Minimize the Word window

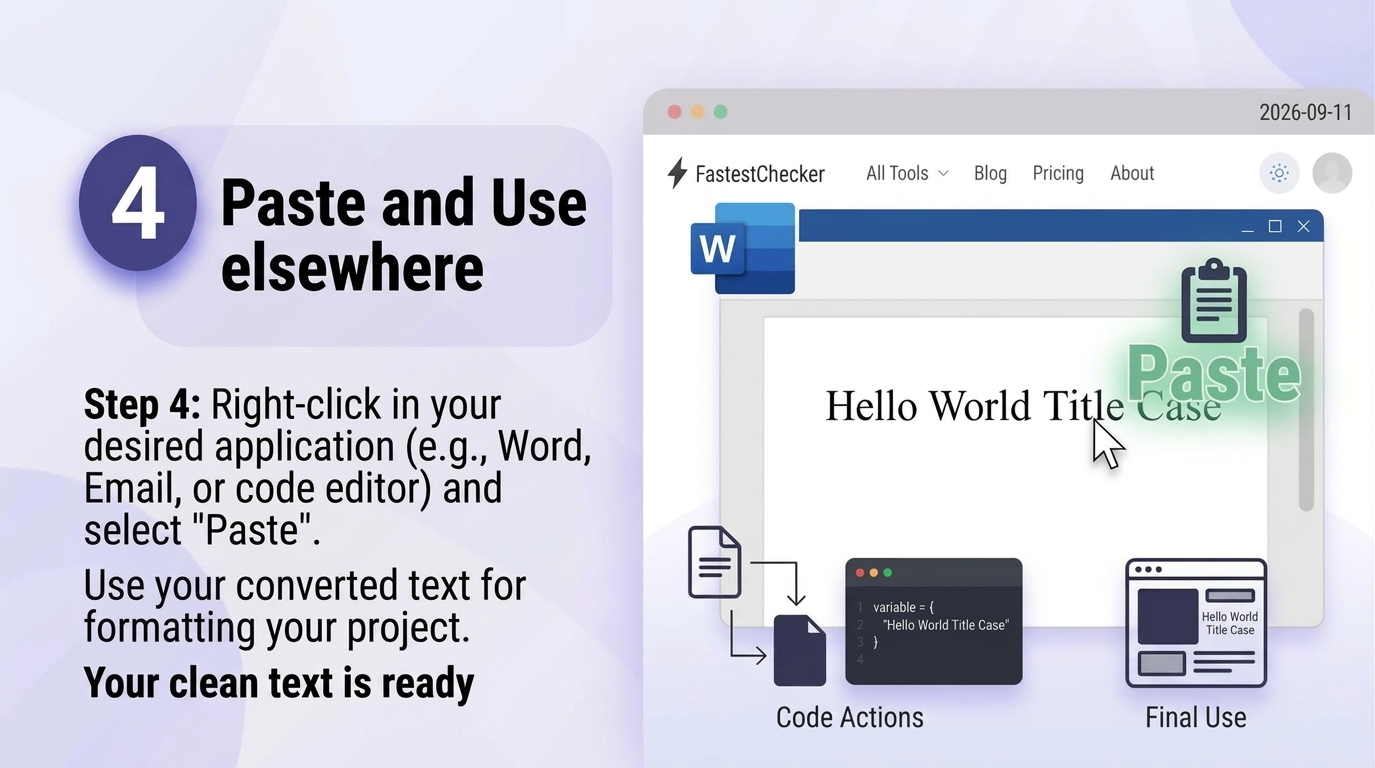click(1247, 227)
